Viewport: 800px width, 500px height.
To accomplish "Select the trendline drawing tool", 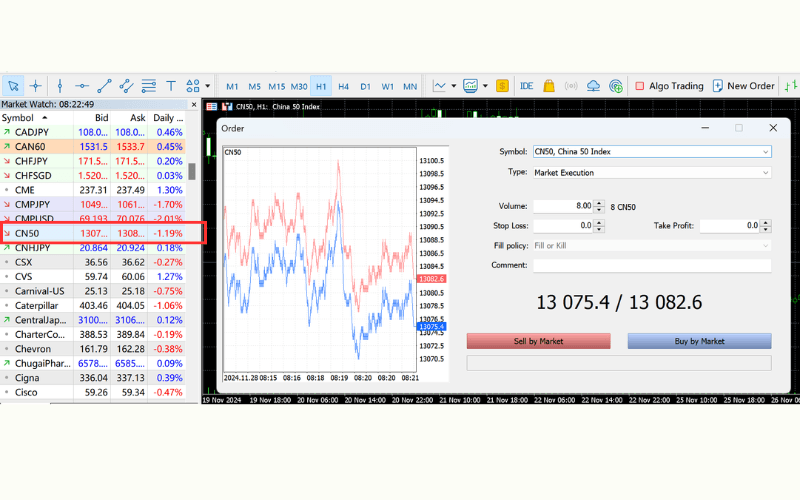I will (x=104, y=86).
